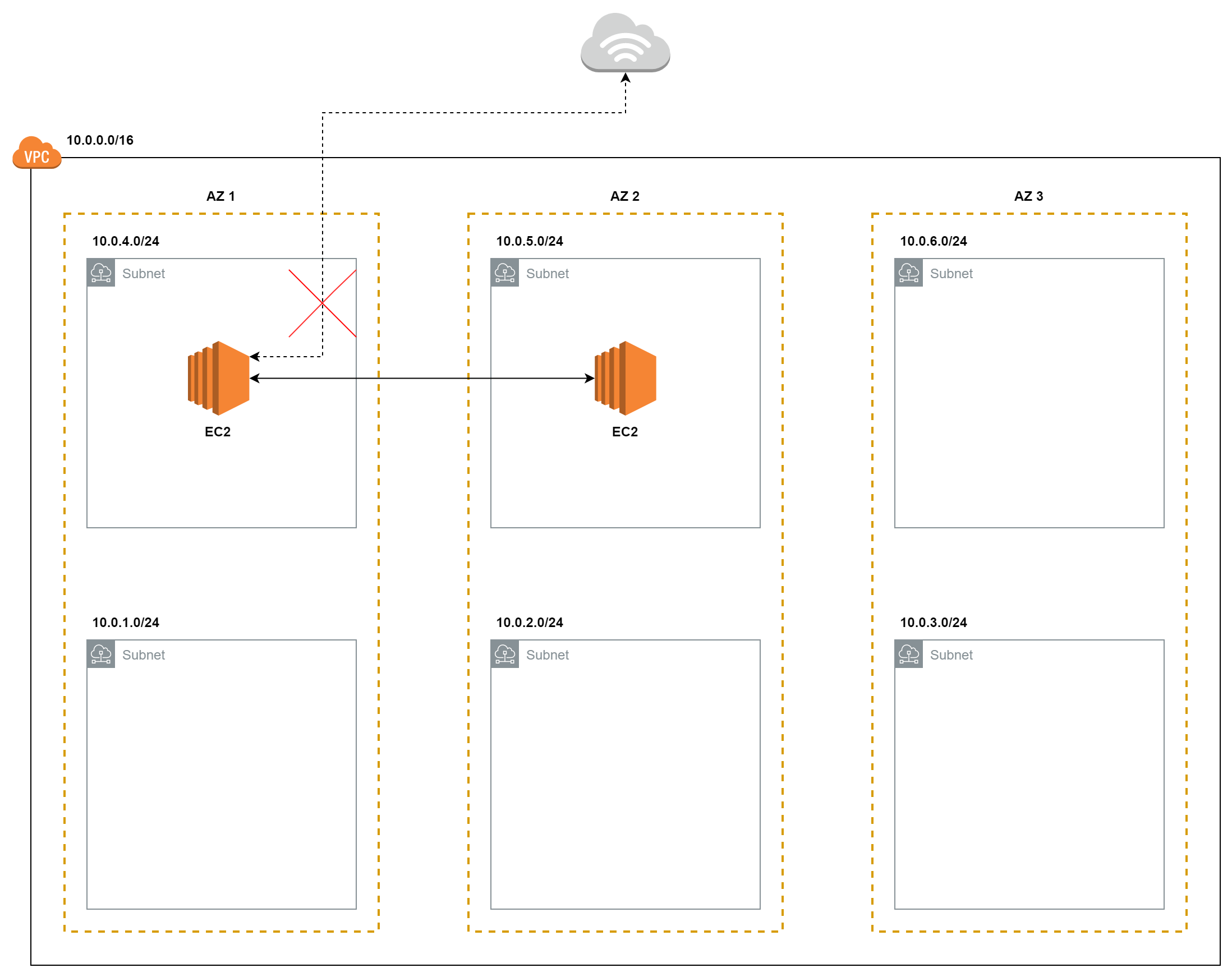Select the subnet icon of 10.0.1.0/24
1232x977 pixels.
tap(101, 653)
